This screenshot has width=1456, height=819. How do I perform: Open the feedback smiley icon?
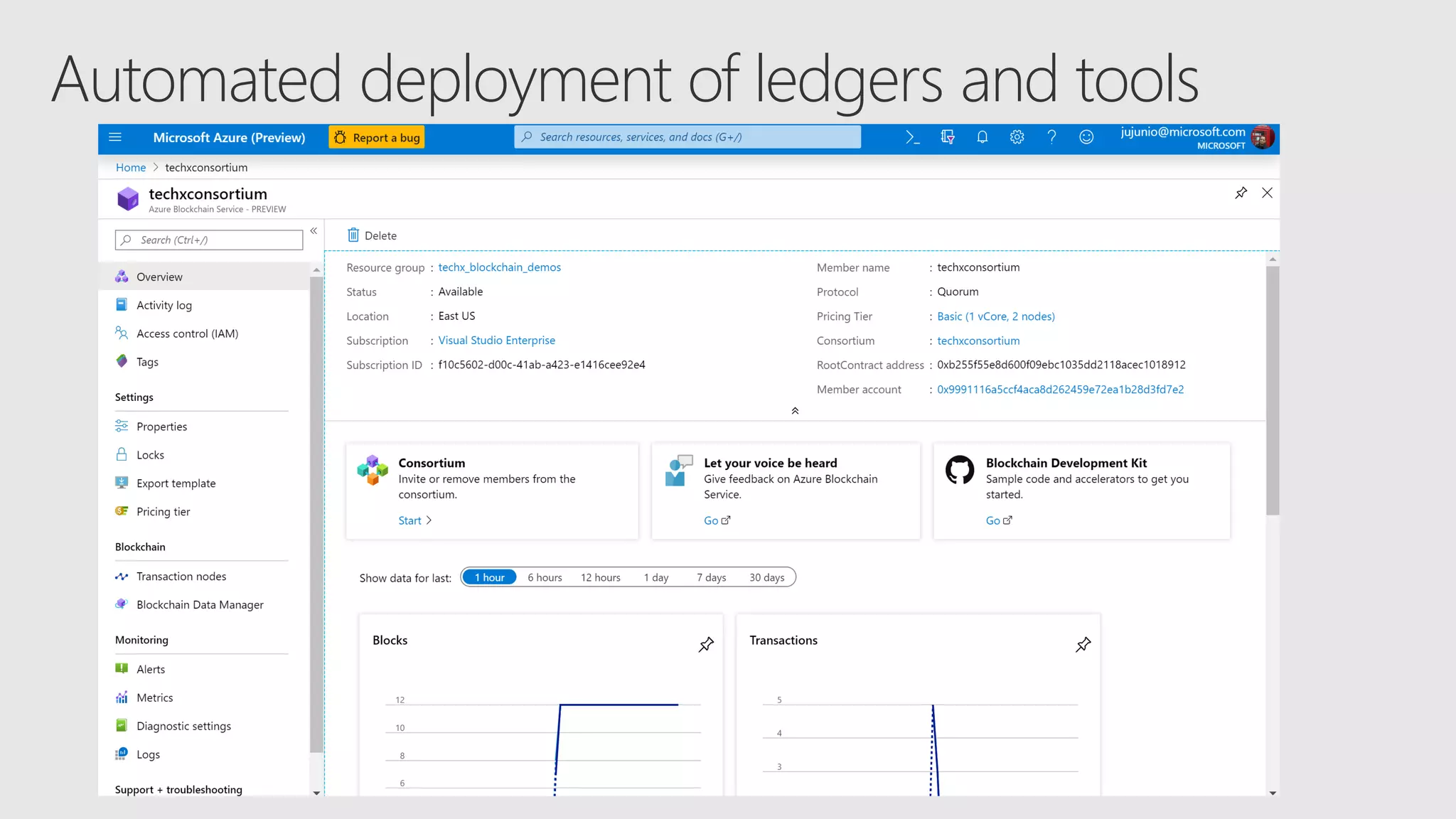[x=1086, y=137]
